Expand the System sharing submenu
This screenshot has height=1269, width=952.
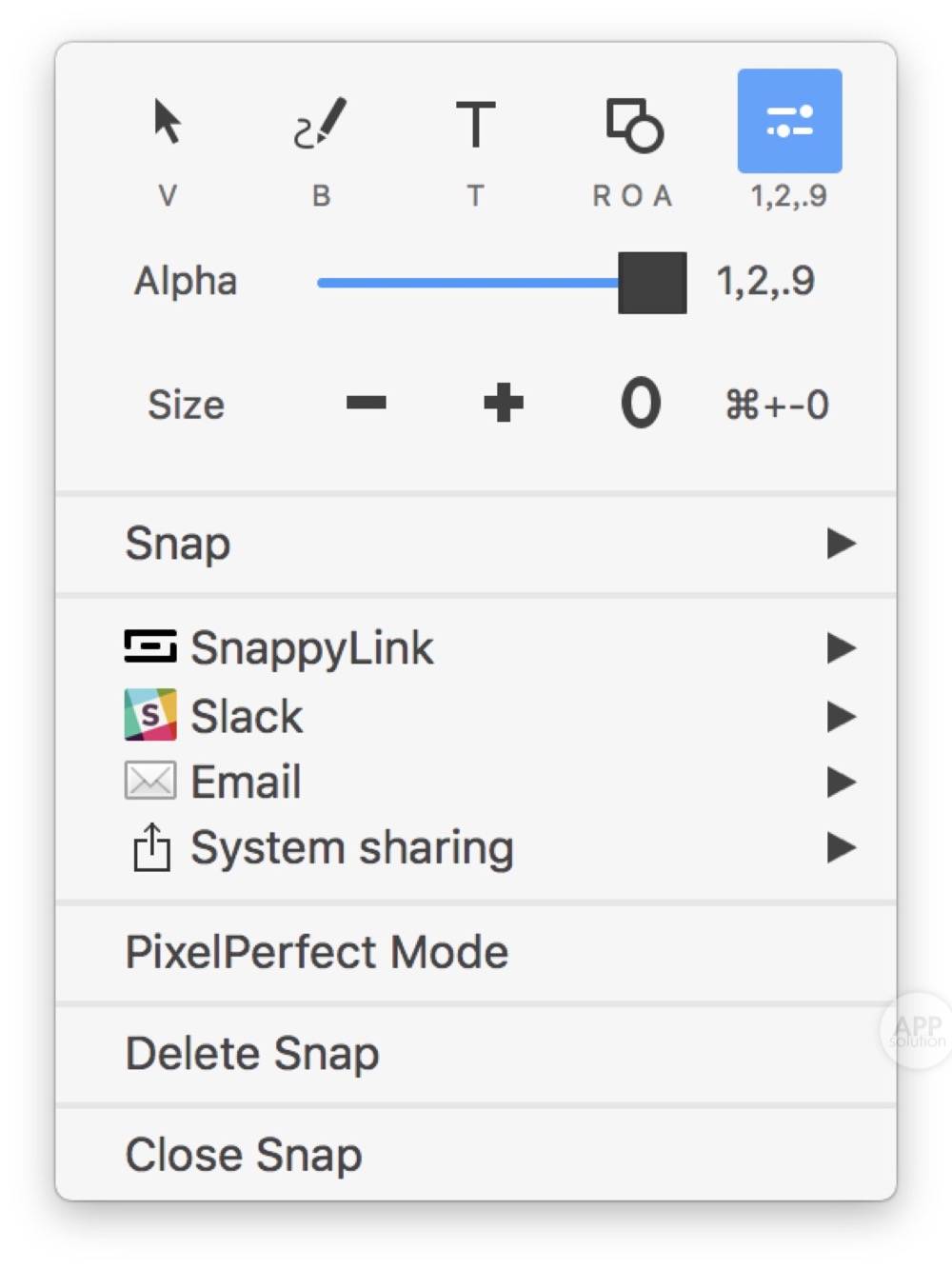click(x=843, y=845)
